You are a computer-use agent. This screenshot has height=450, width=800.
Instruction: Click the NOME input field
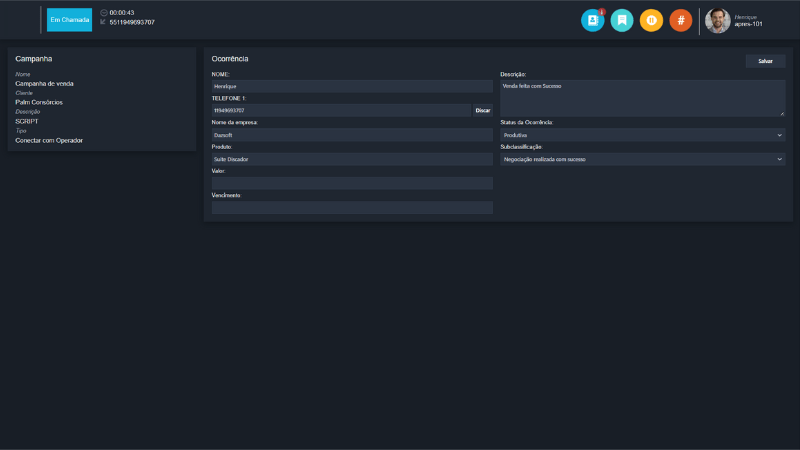click(x=352, y=87)
